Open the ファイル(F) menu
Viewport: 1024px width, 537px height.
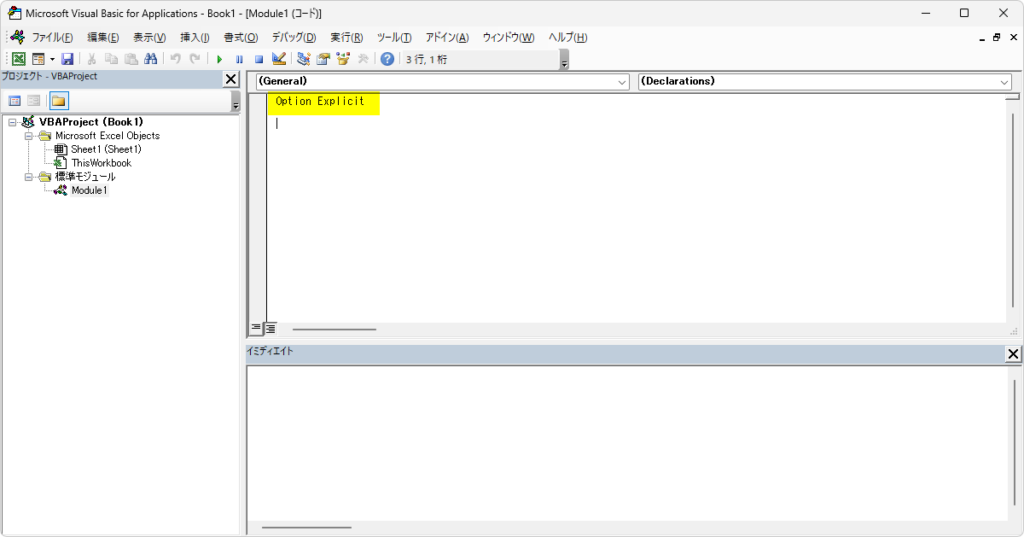(52, 37)
